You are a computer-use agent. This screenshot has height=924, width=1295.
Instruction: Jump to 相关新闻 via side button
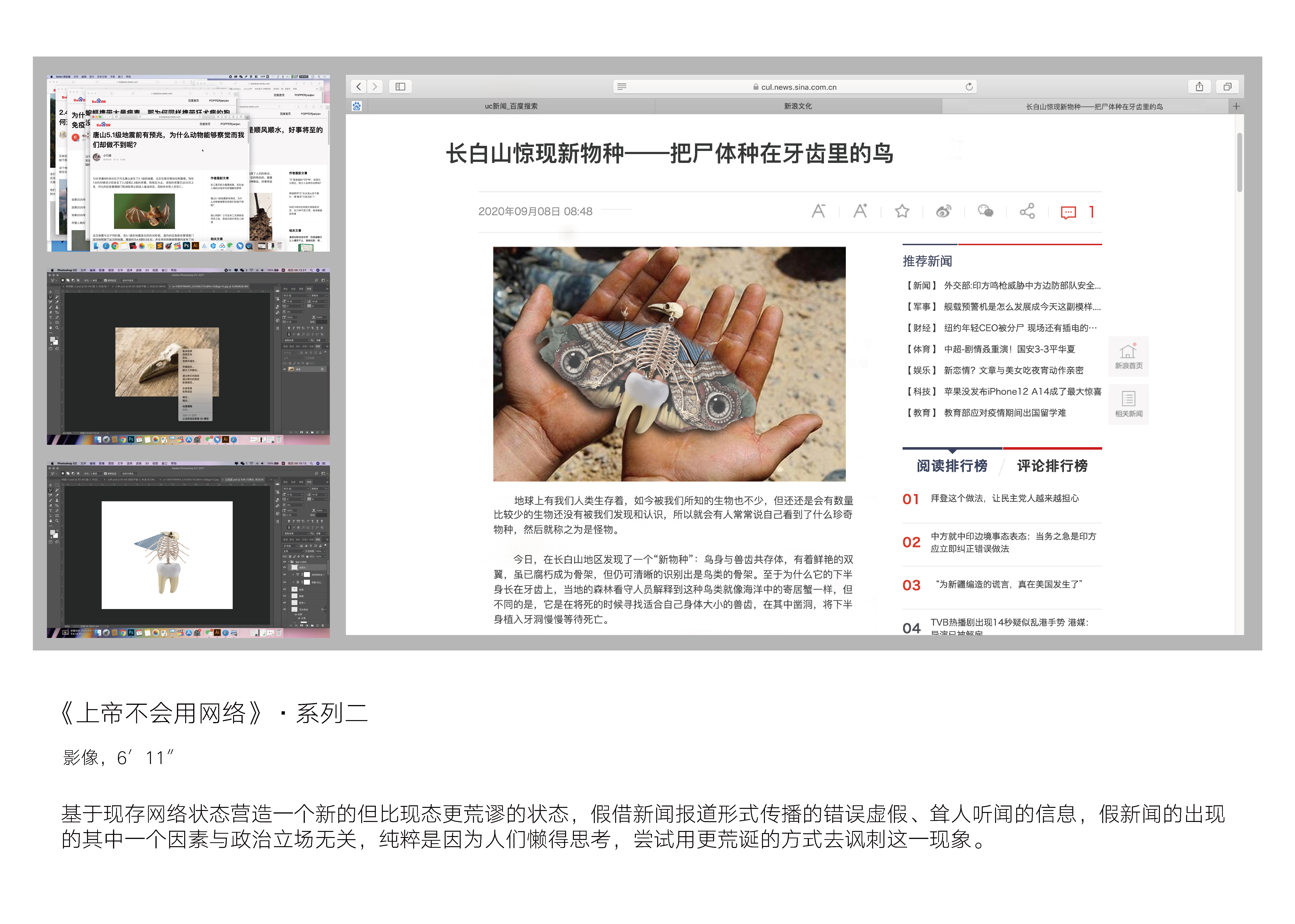coord(1128,405)
